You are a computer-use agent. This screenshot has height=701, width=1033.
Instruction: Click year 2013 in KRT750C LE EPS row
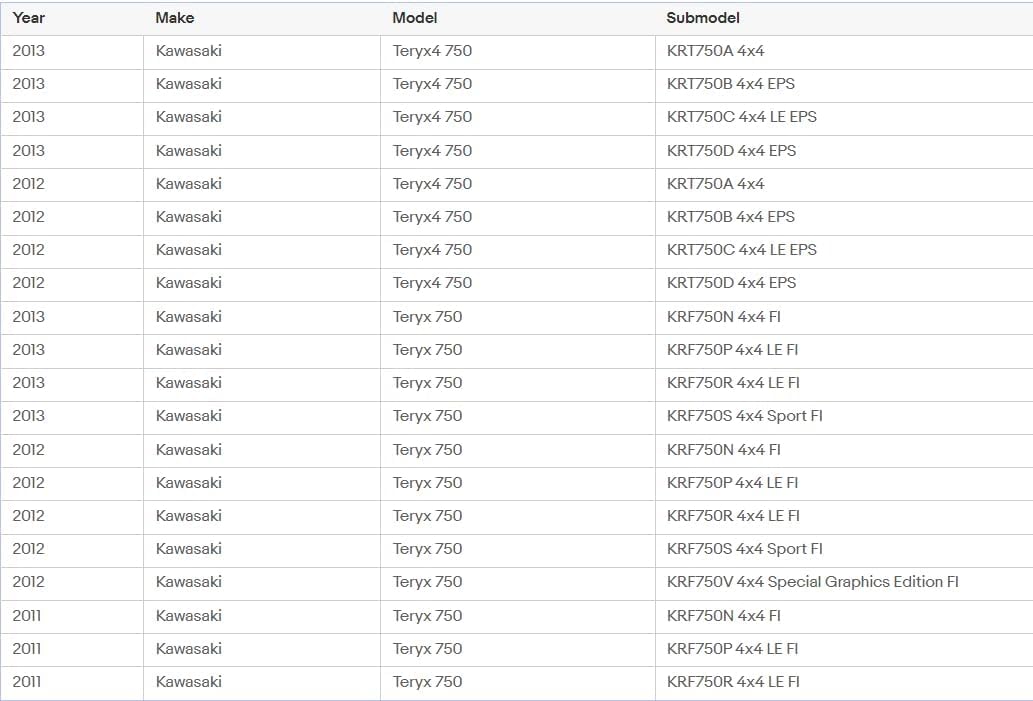[28, 117]
